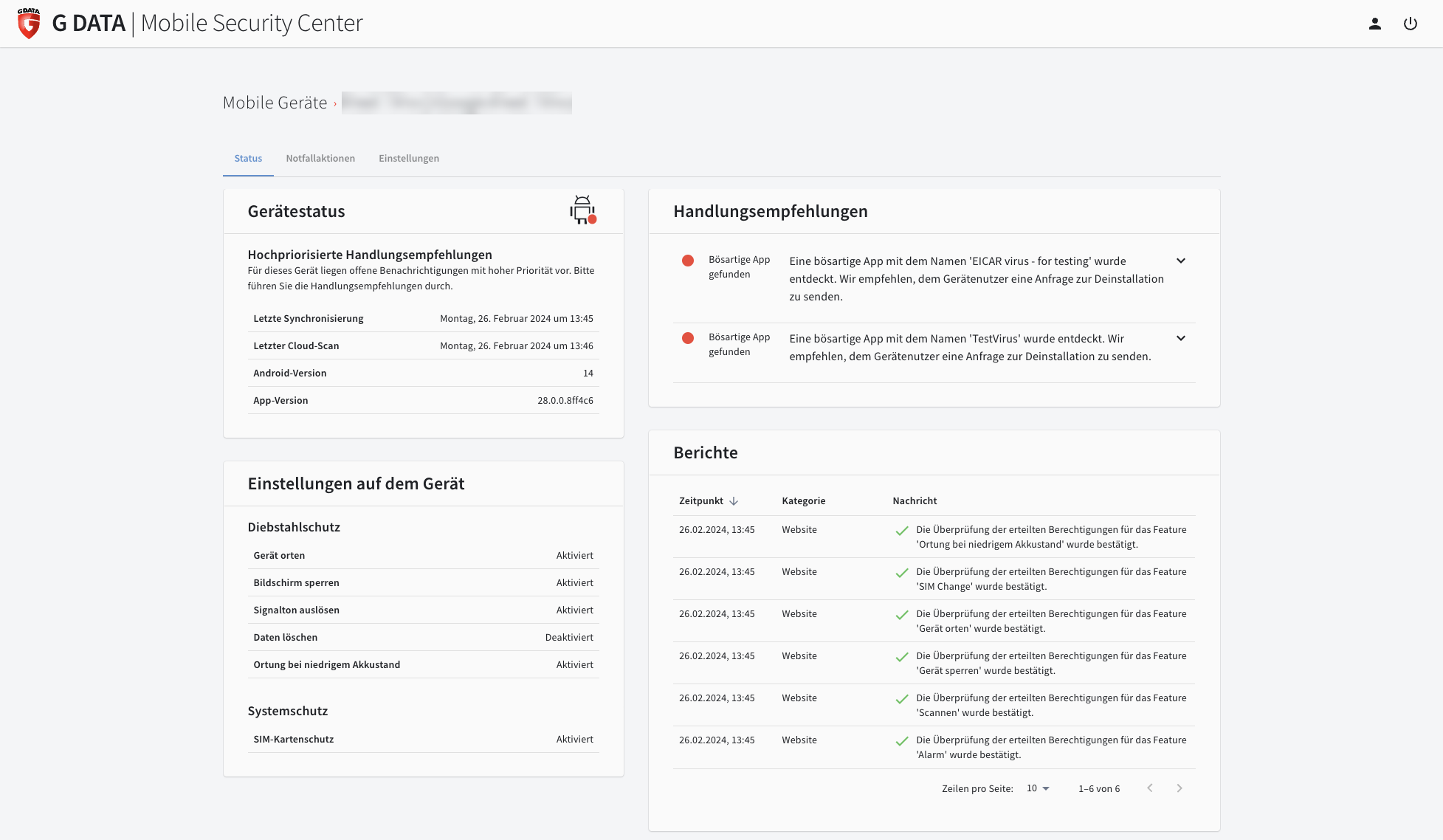1443x840 pixels.
Task: Expand the EICAR virus recommendation
Action: (1181, 261)
